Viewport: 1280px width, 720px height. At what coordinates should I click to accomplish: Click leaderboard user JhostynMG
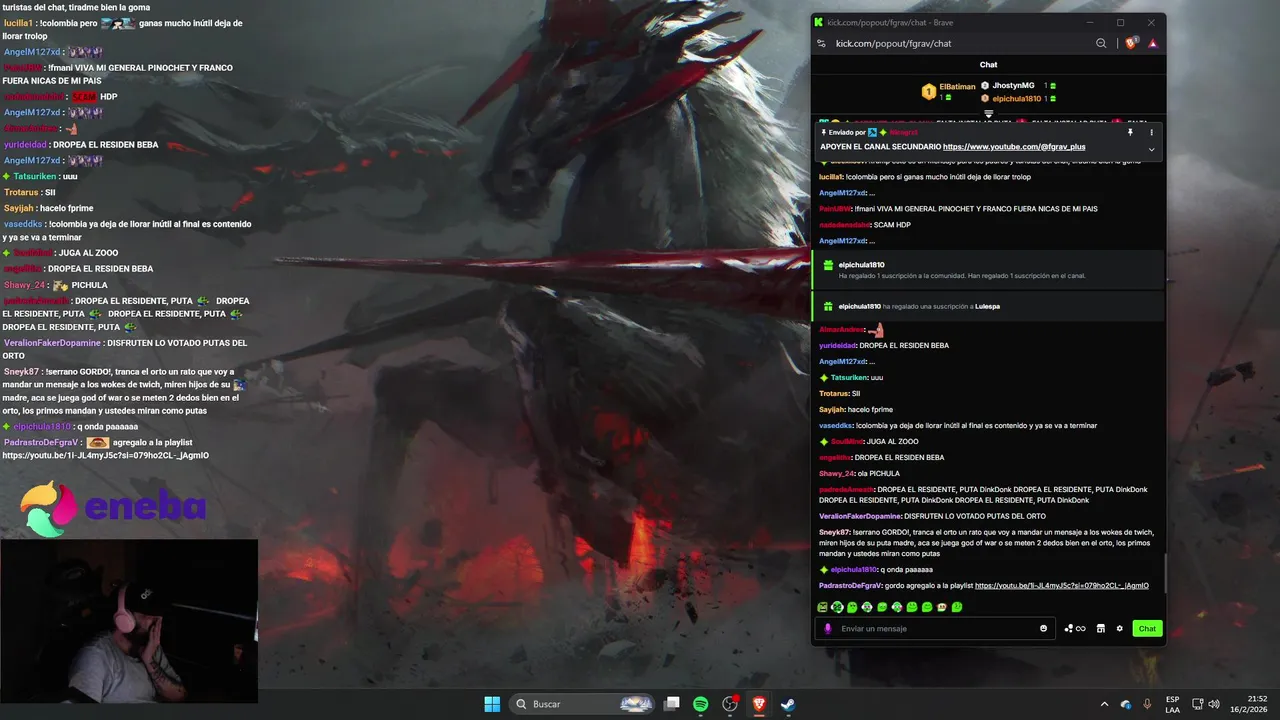1012,86
